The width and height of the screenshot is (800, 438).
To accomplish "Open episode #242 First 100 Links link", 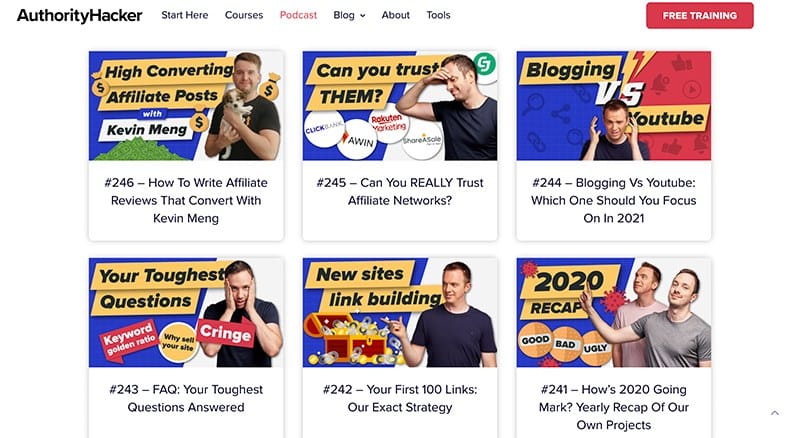I will [x=400, y=398].
